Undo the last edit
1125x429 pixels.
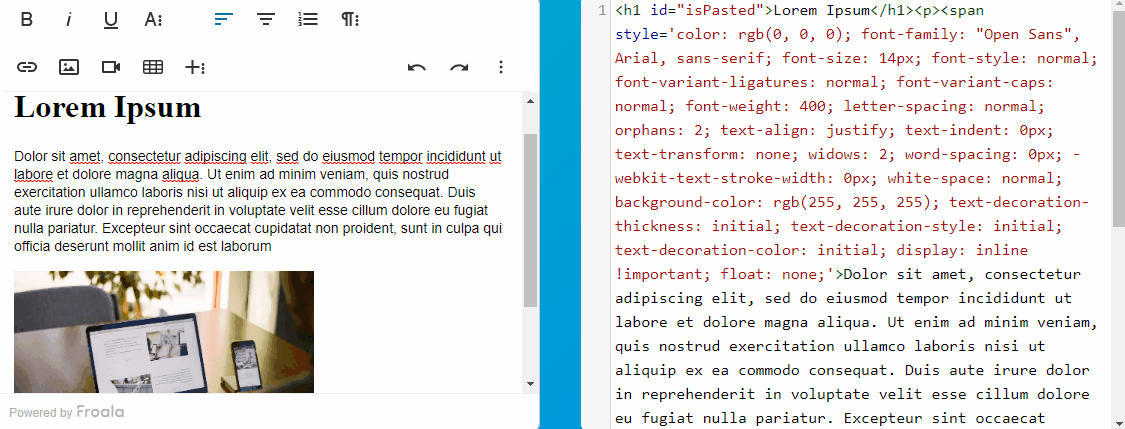pos(417,67)
